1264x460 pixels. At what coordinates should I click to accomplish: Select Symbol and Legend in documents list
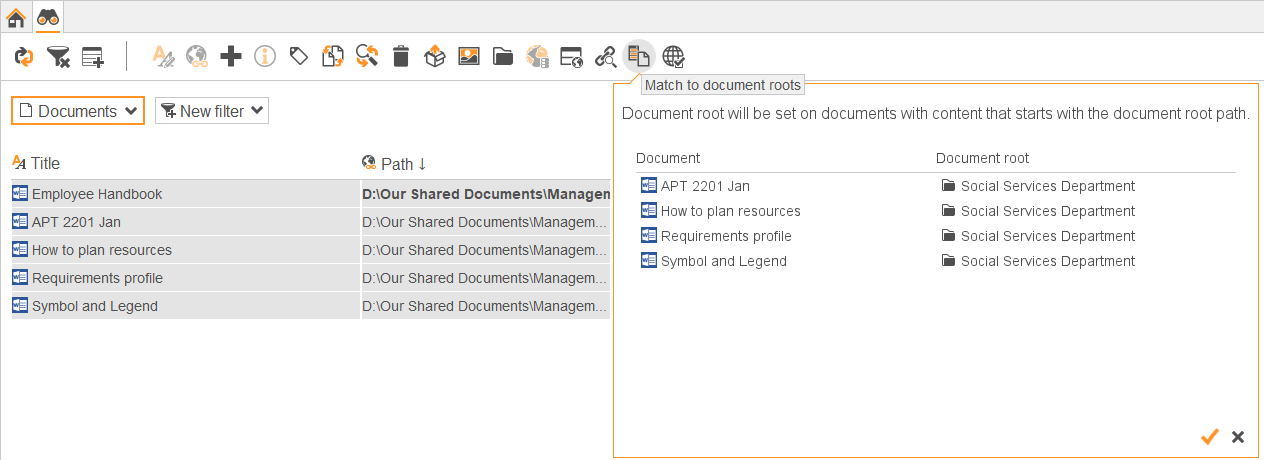310,306
